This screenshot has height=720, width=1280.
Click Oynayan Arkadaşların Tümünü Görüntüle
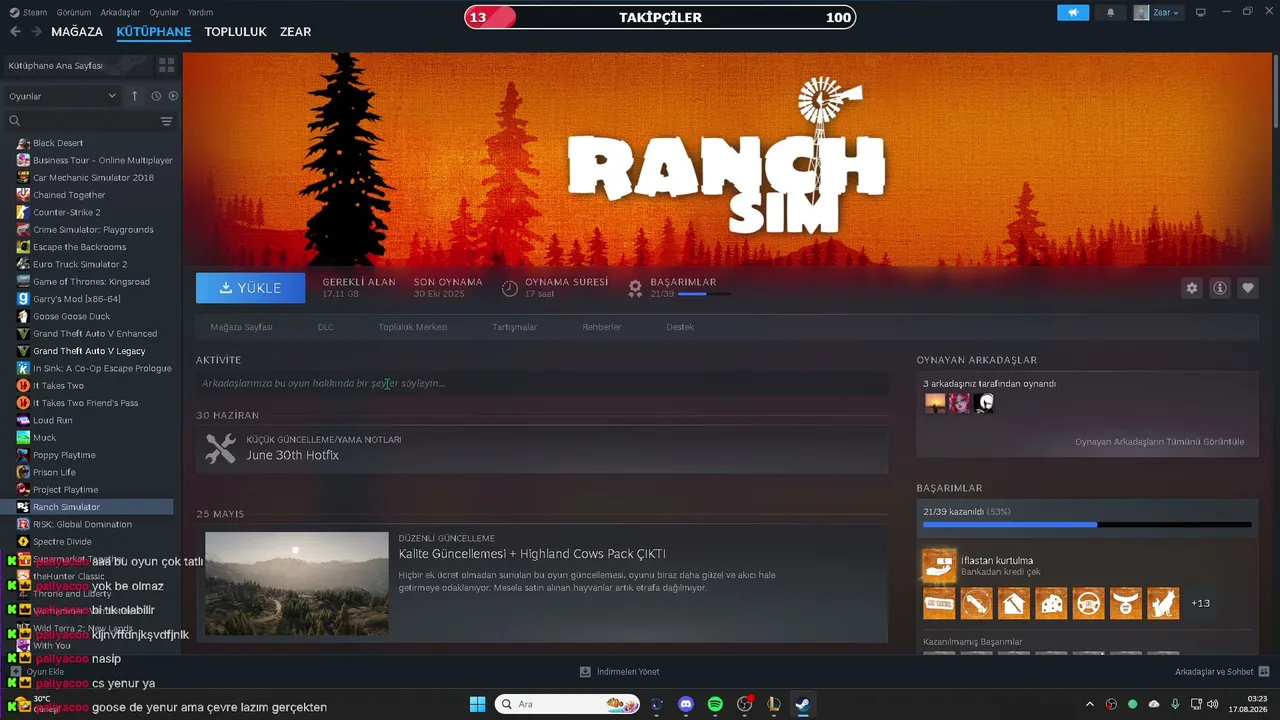click(1159, 441)
